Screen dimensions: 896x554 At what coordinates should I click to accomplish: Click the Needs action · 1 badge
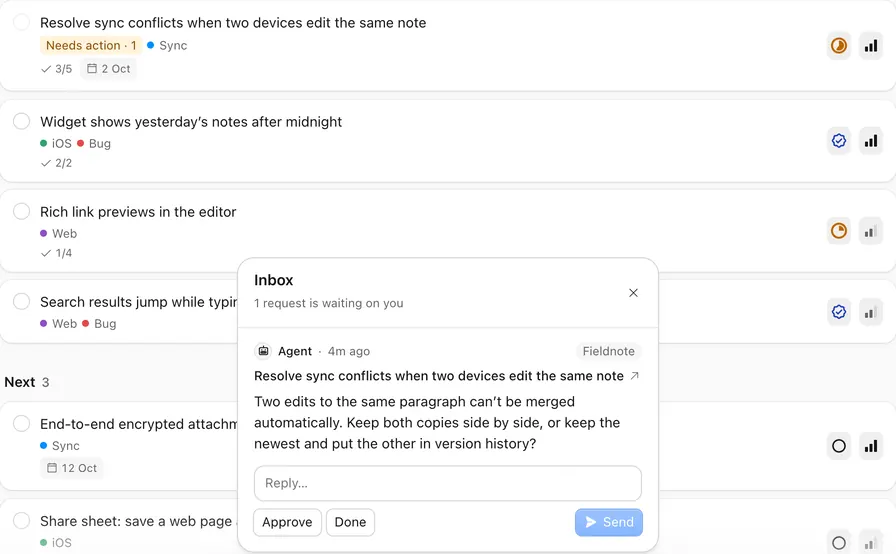[91, 45]
